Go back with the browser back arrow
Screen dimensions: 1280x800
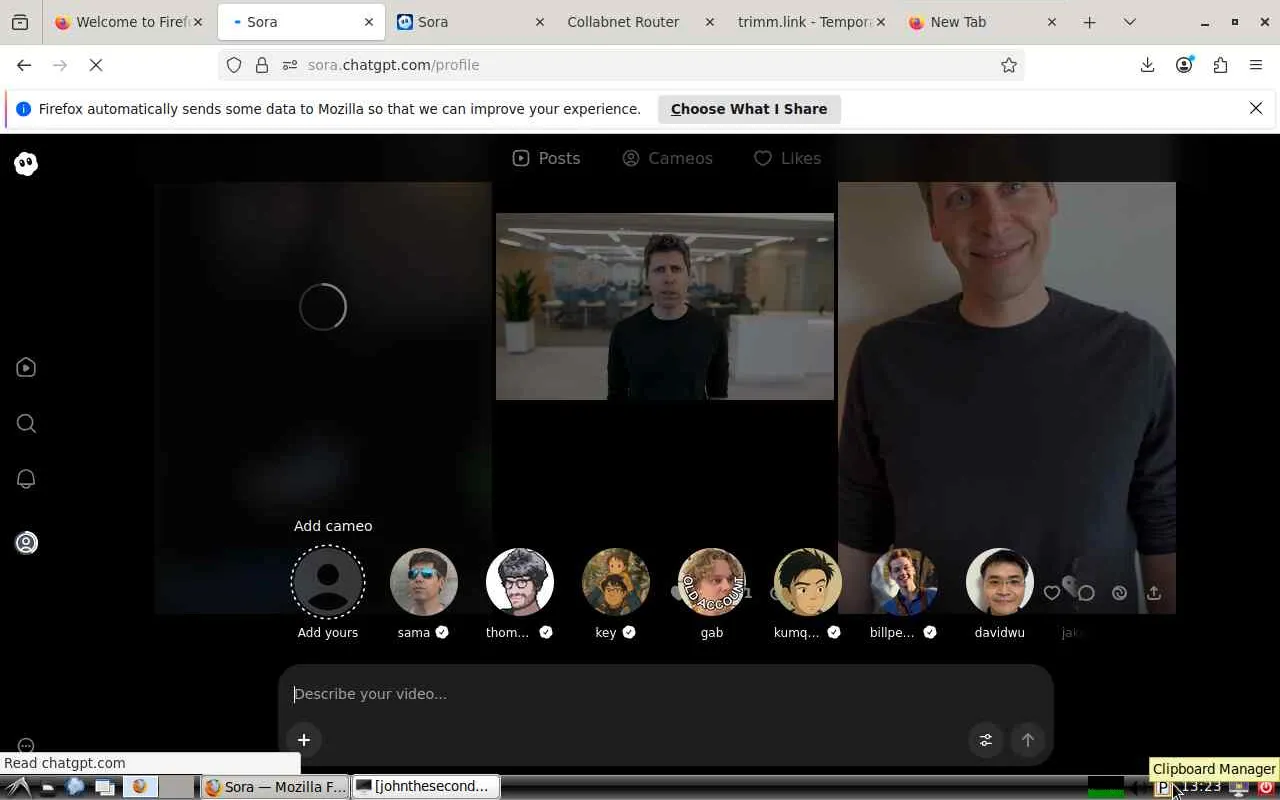pos(24,65)
